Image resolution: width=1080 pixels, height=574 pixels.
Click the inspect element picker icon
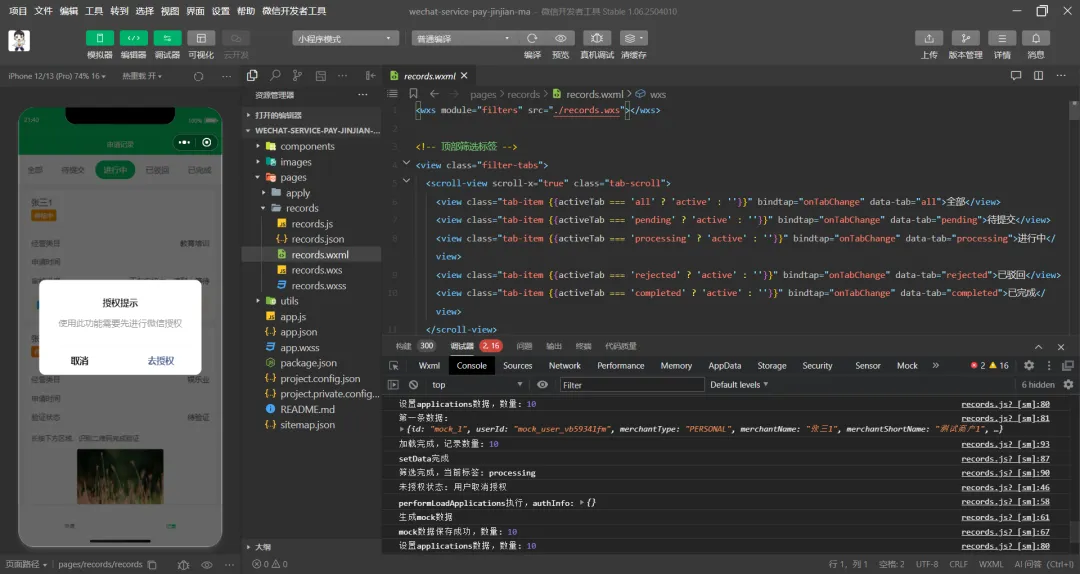(393, 366)
